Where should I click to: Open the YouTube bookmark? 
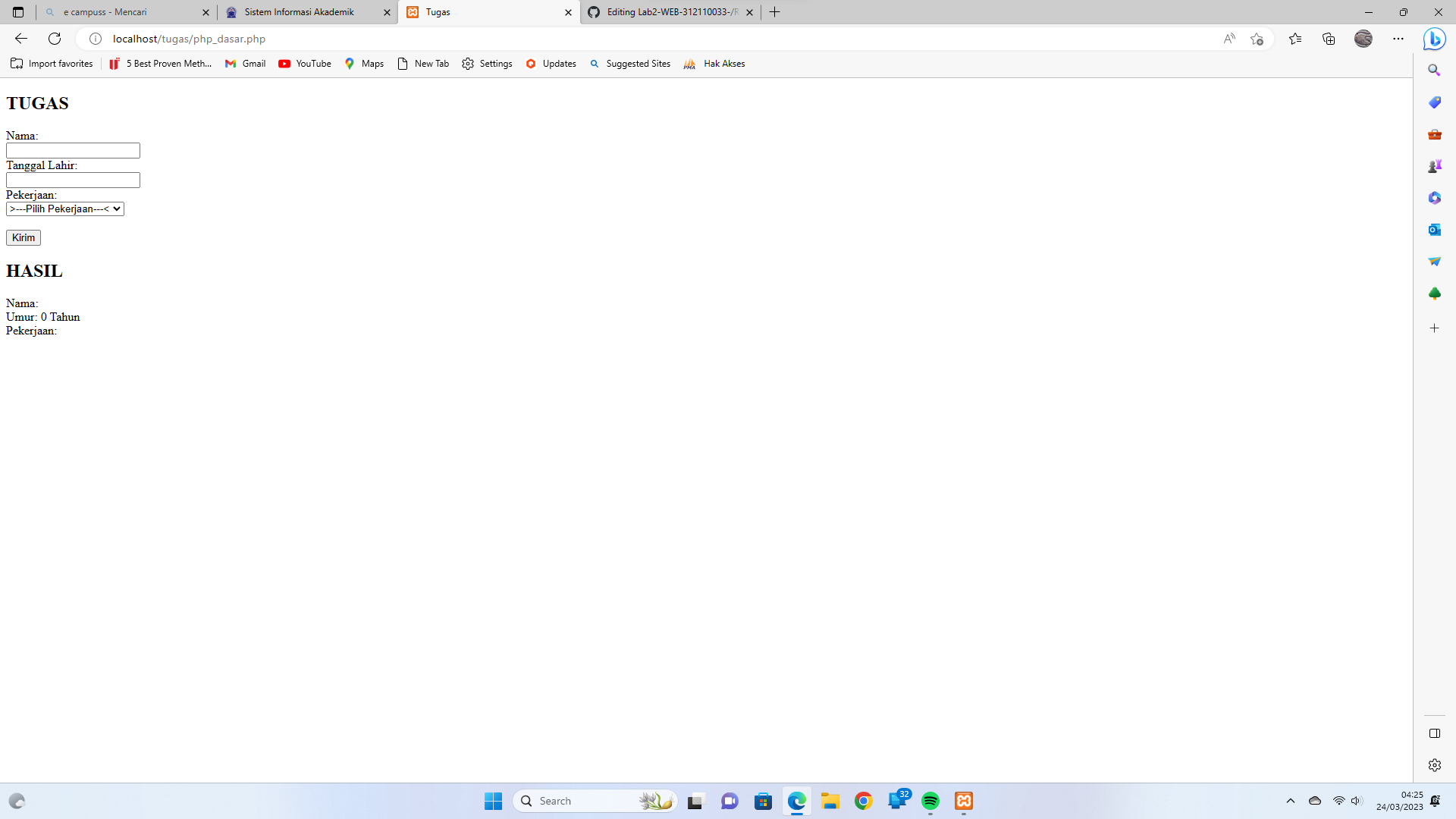pyautogui.click(x=305, y=64)
